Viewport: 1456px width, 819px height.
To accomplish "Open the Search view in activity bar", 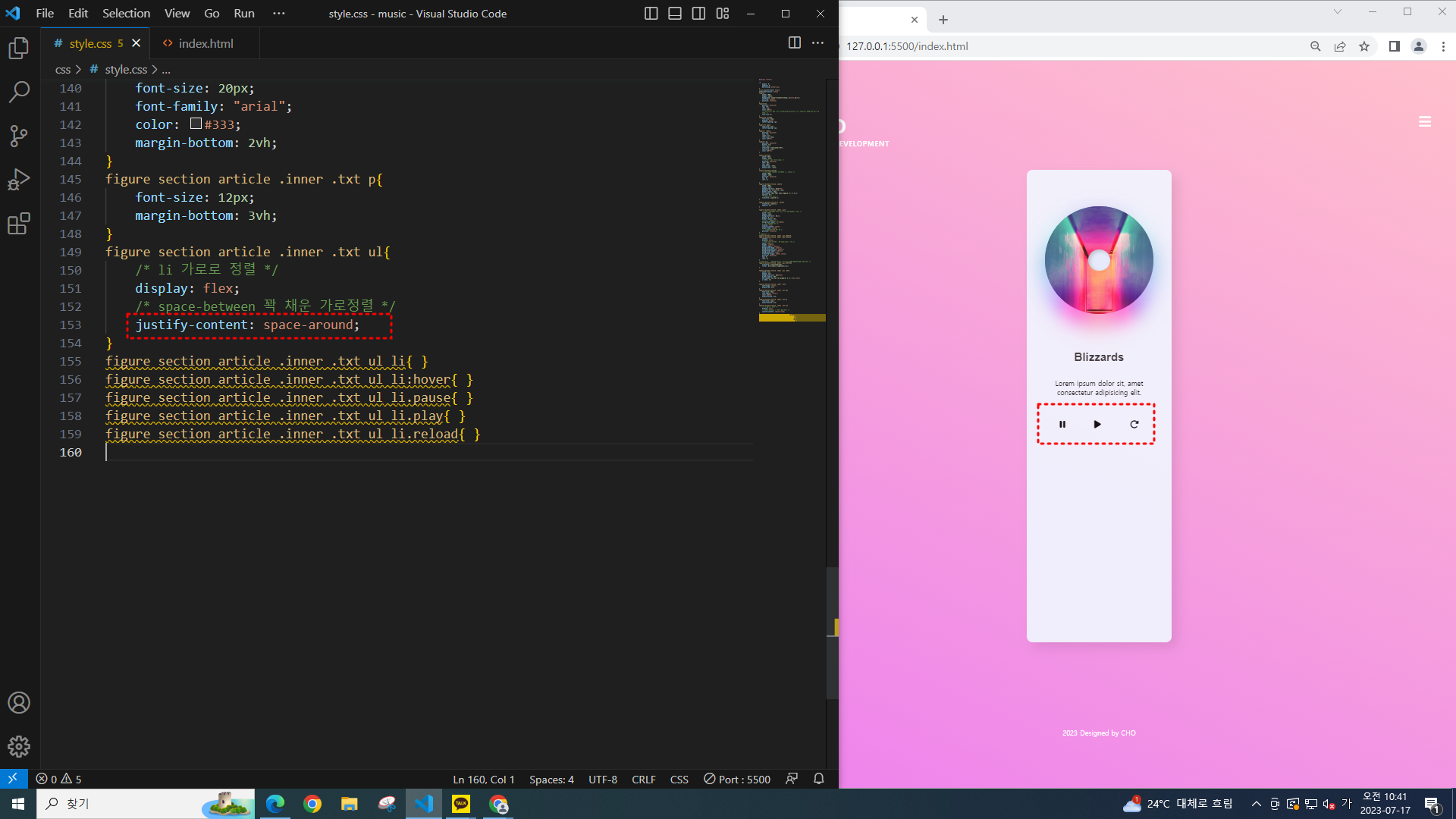I will [19, 93].
